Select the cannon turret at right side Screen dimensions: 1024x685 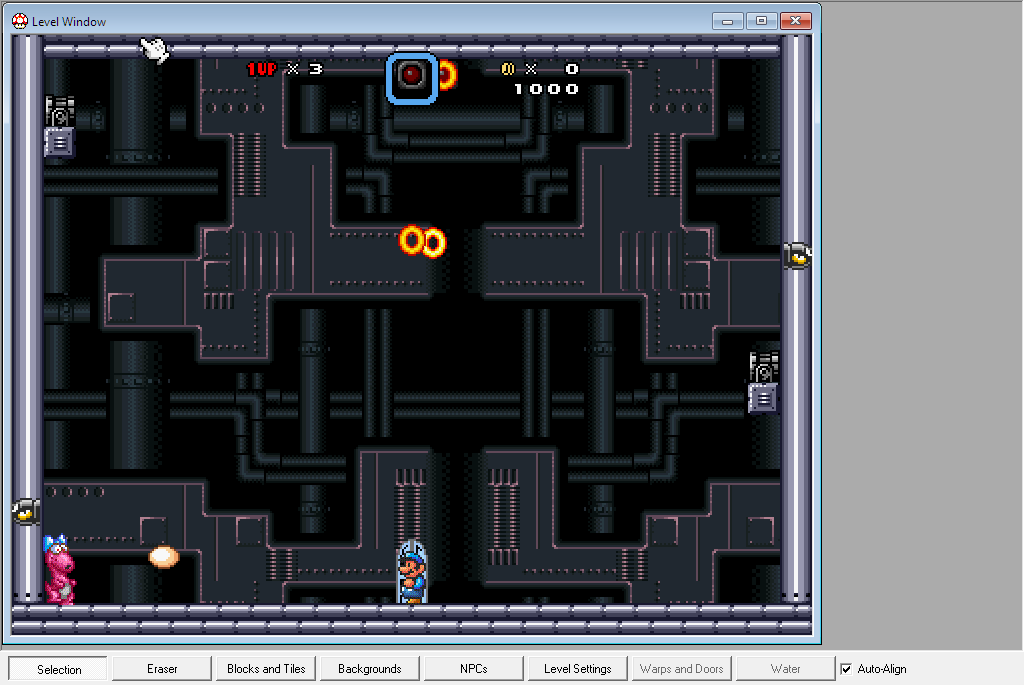pos(763,368)
